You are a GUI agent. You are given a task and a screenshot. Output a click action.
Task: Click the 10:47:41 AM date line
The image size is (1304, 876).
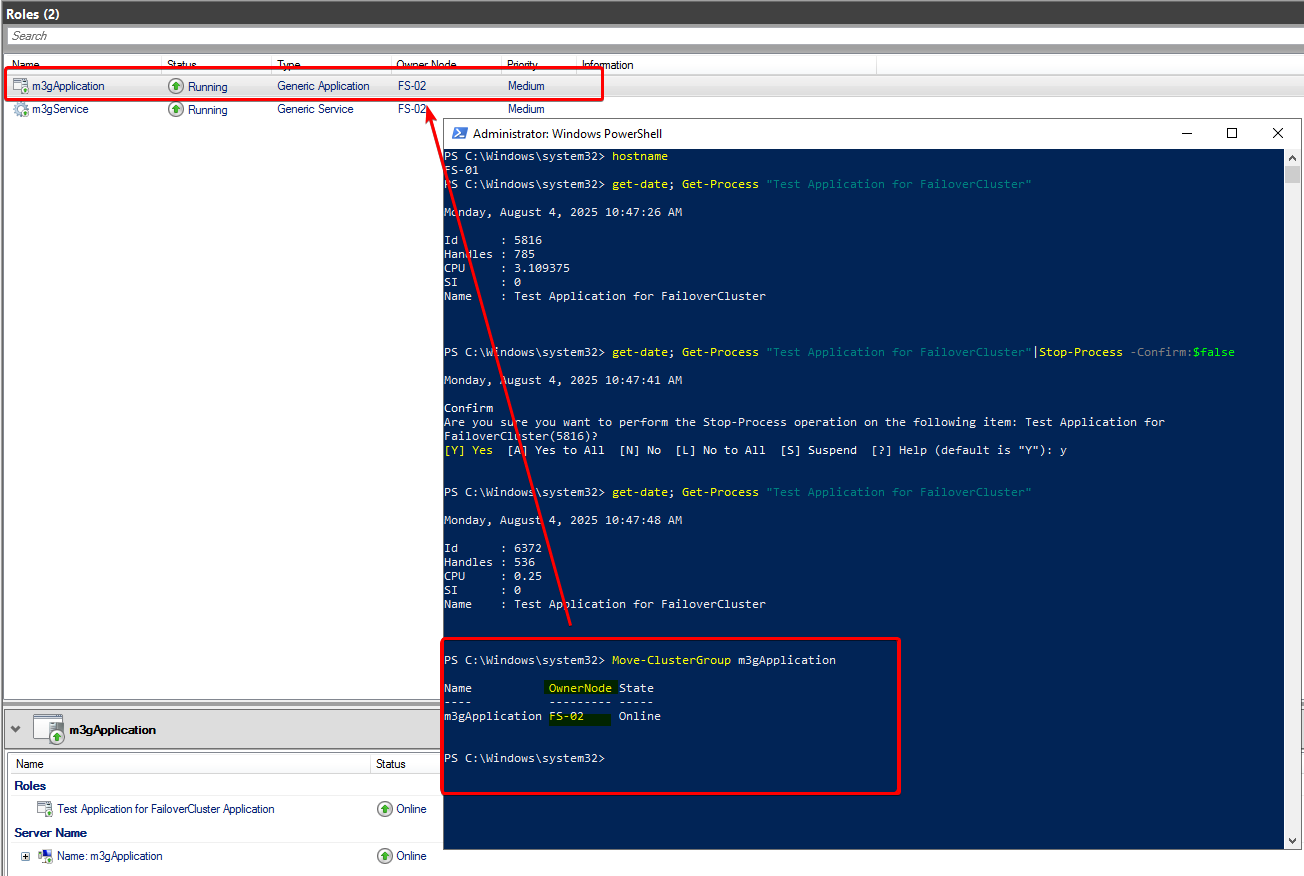(x=563, y=380)
